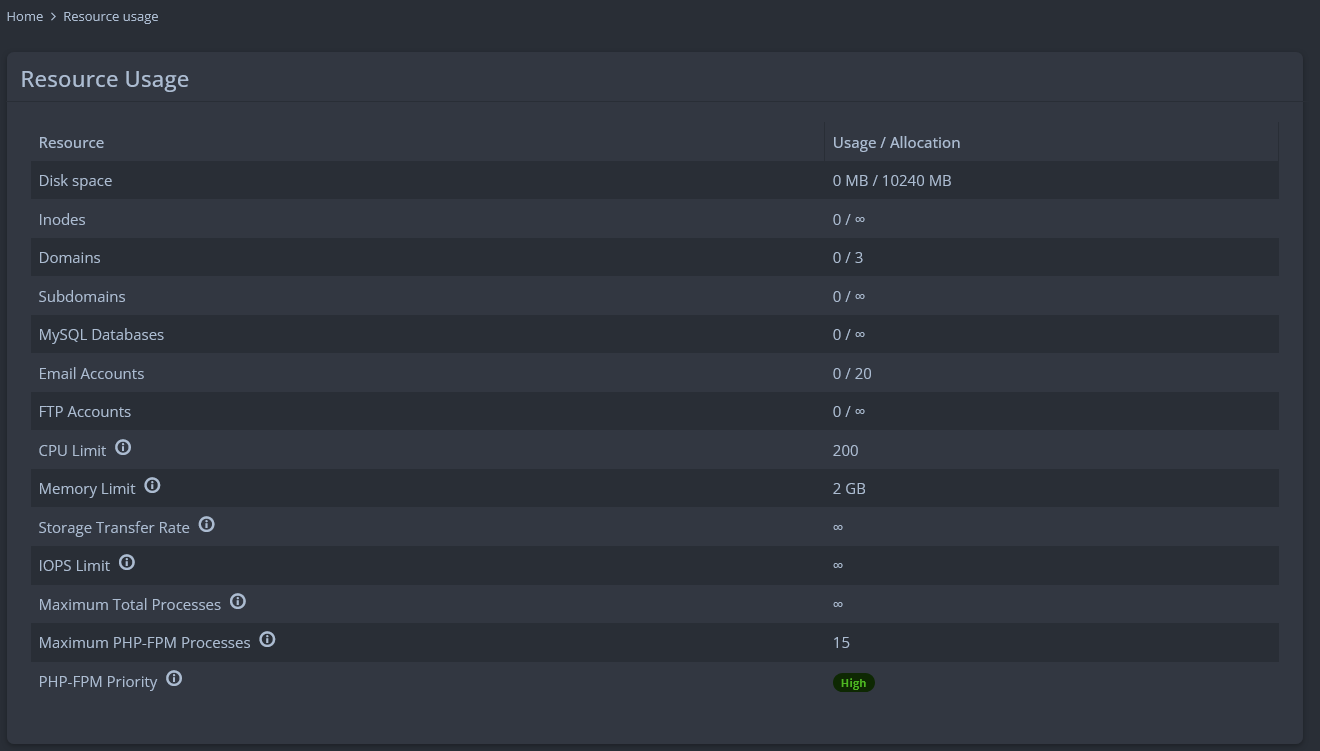Go to the Home breadcrumb link
Viewport: 1320px width, 751px height.
click(x=25, y=16)
